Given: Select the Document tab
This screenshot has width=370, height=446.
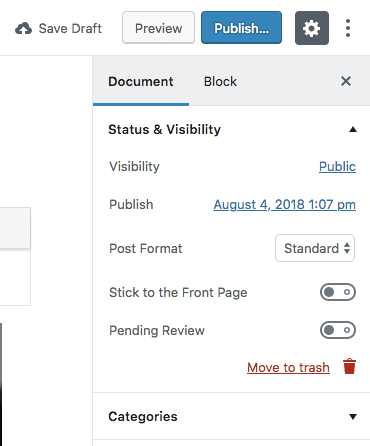Looking at the screenshot, I should pyautogui.click(x=141, y=81).
